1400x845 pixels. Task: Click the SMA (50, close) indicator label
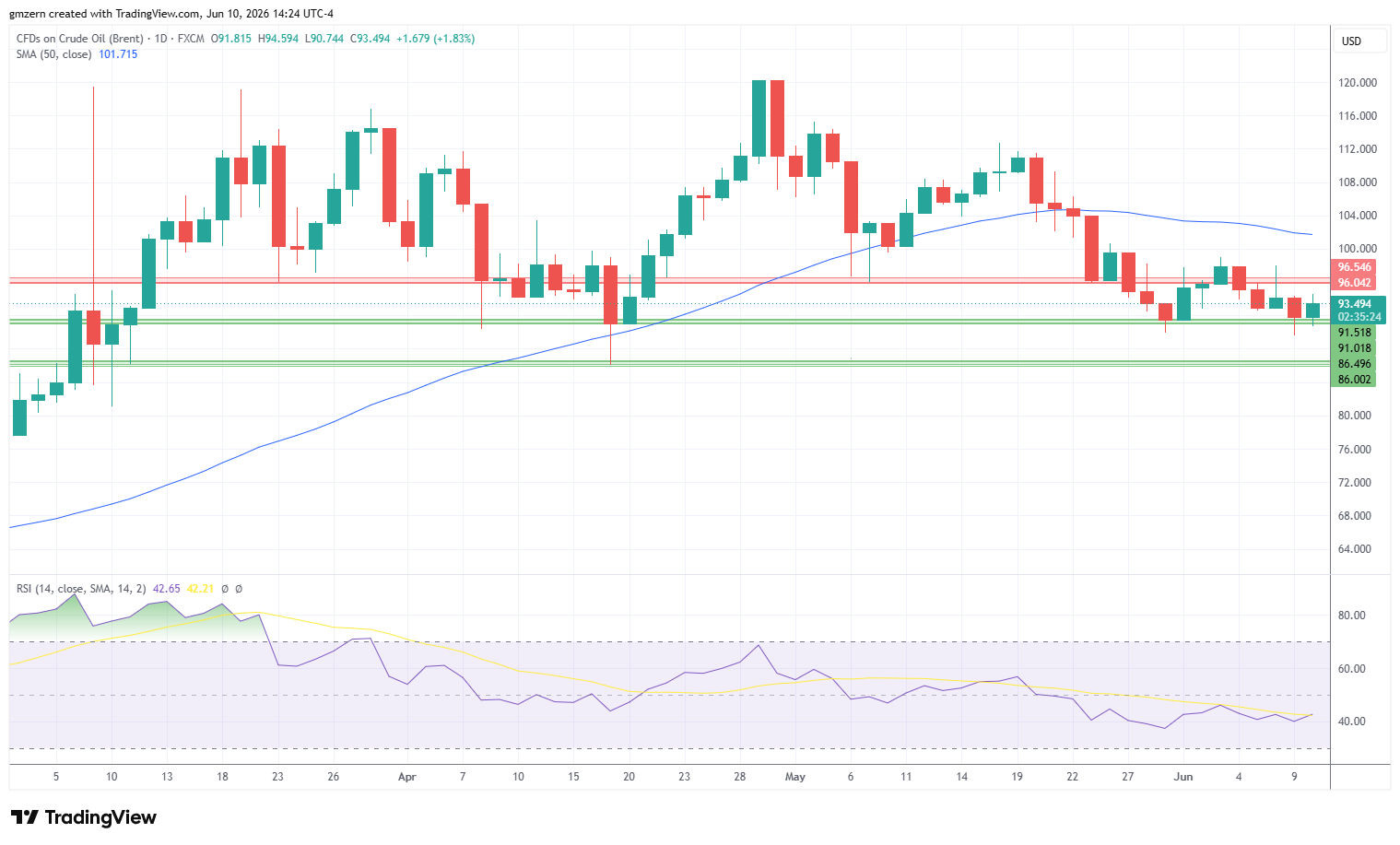click(53, 54)
